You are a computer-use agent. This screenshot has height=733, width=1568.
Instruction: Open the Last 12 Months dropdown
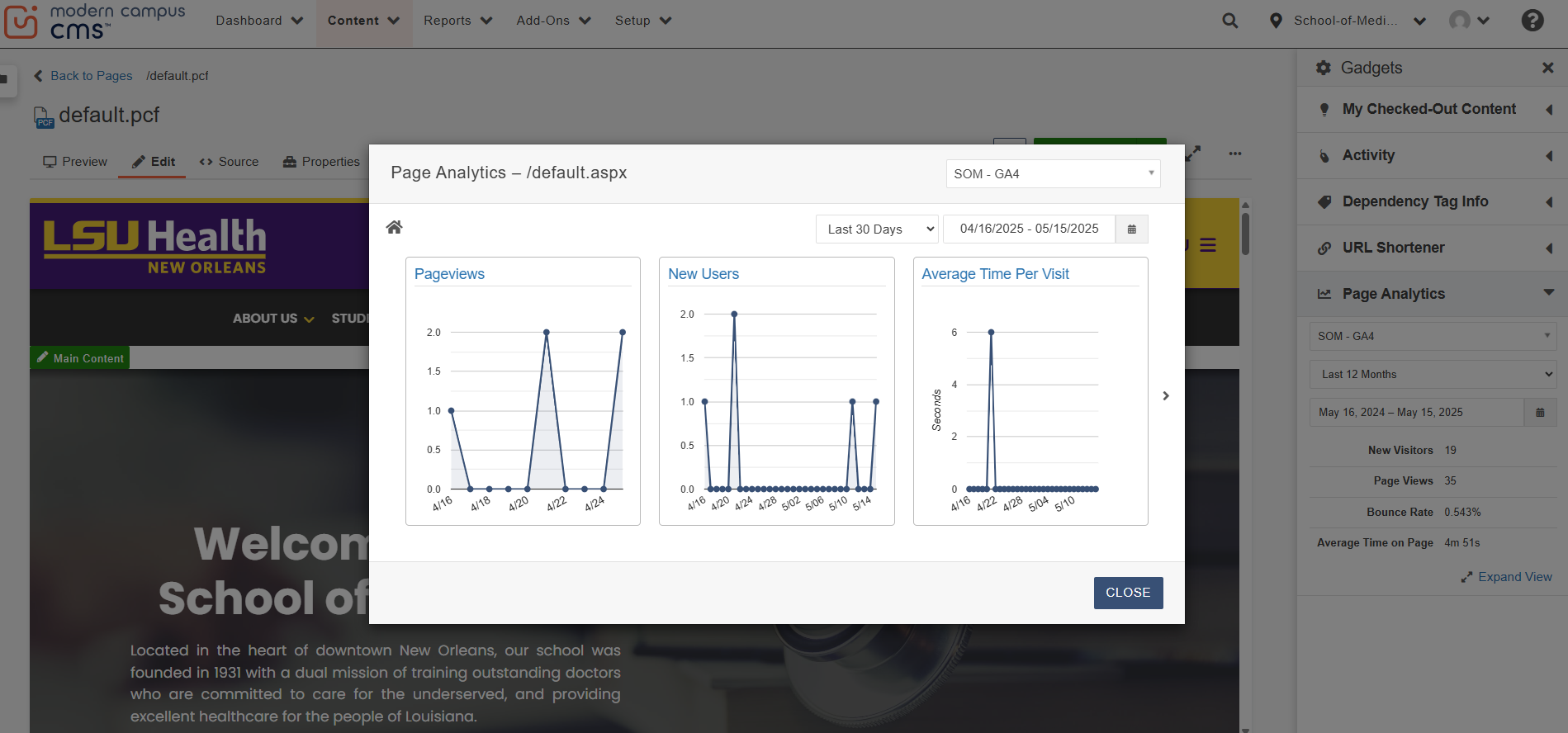coord(1432,375)
